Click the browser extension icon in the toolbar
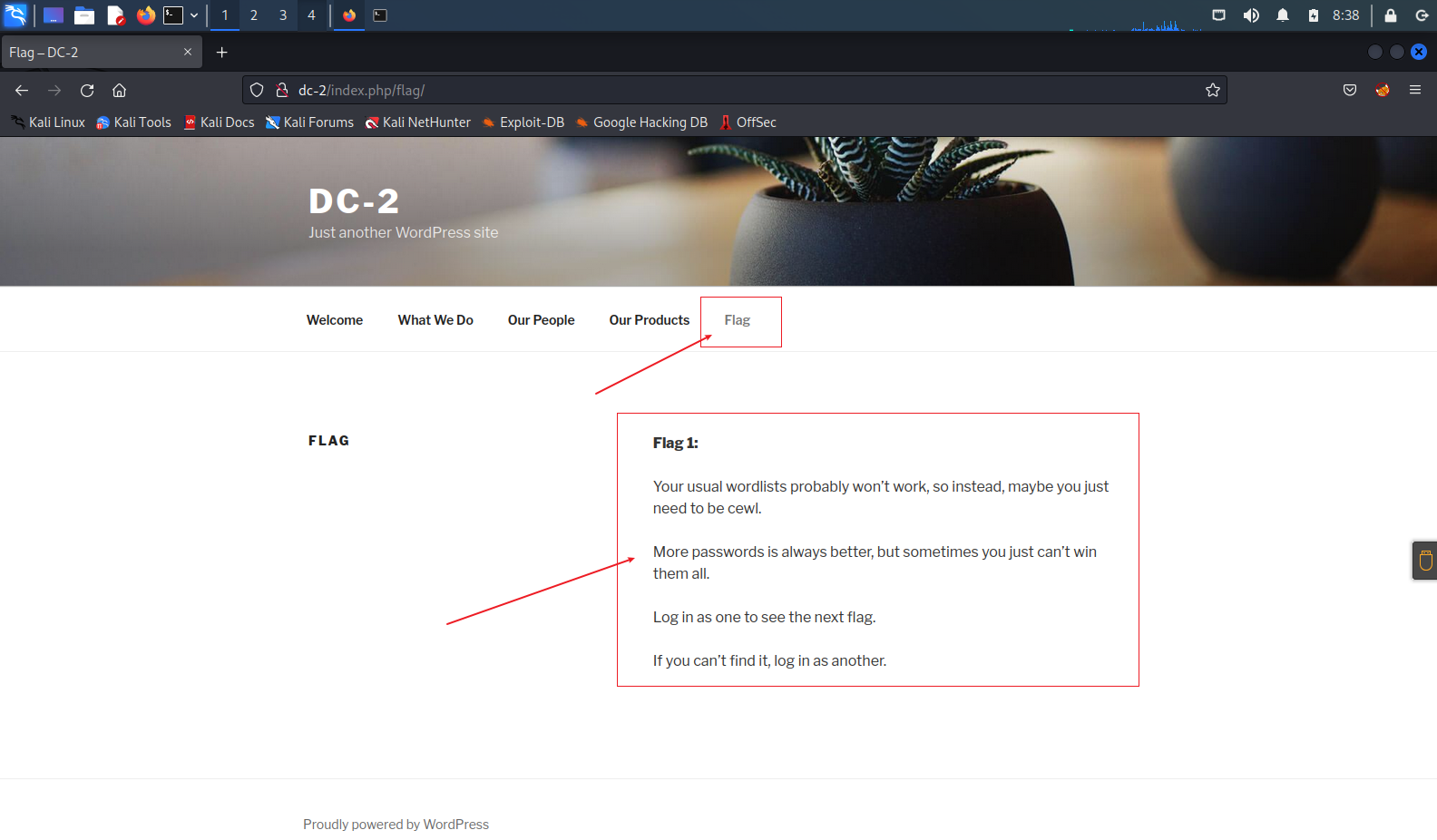Screen dimensions: 1437x840 (x=1383, y=90)
